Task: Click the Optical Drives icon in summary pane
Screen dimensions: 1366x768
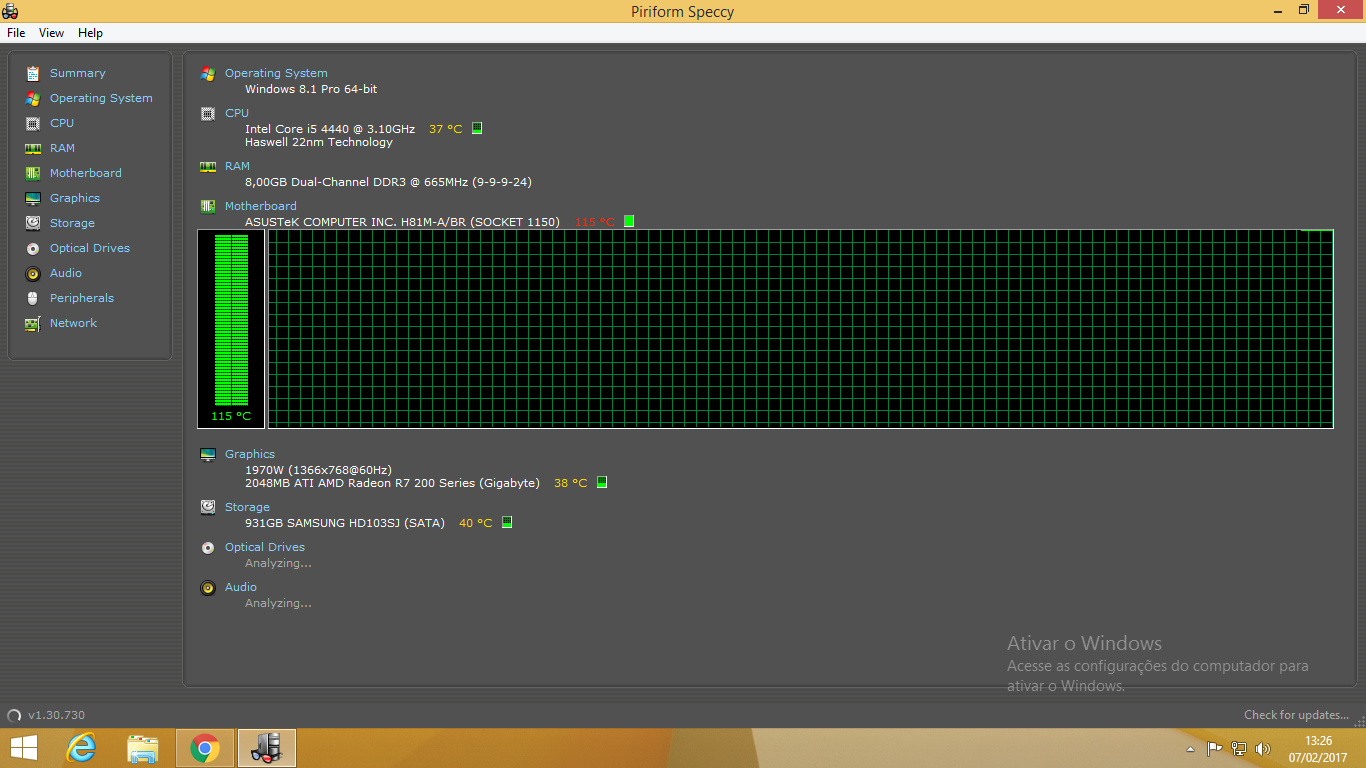Action: [208, 547]
